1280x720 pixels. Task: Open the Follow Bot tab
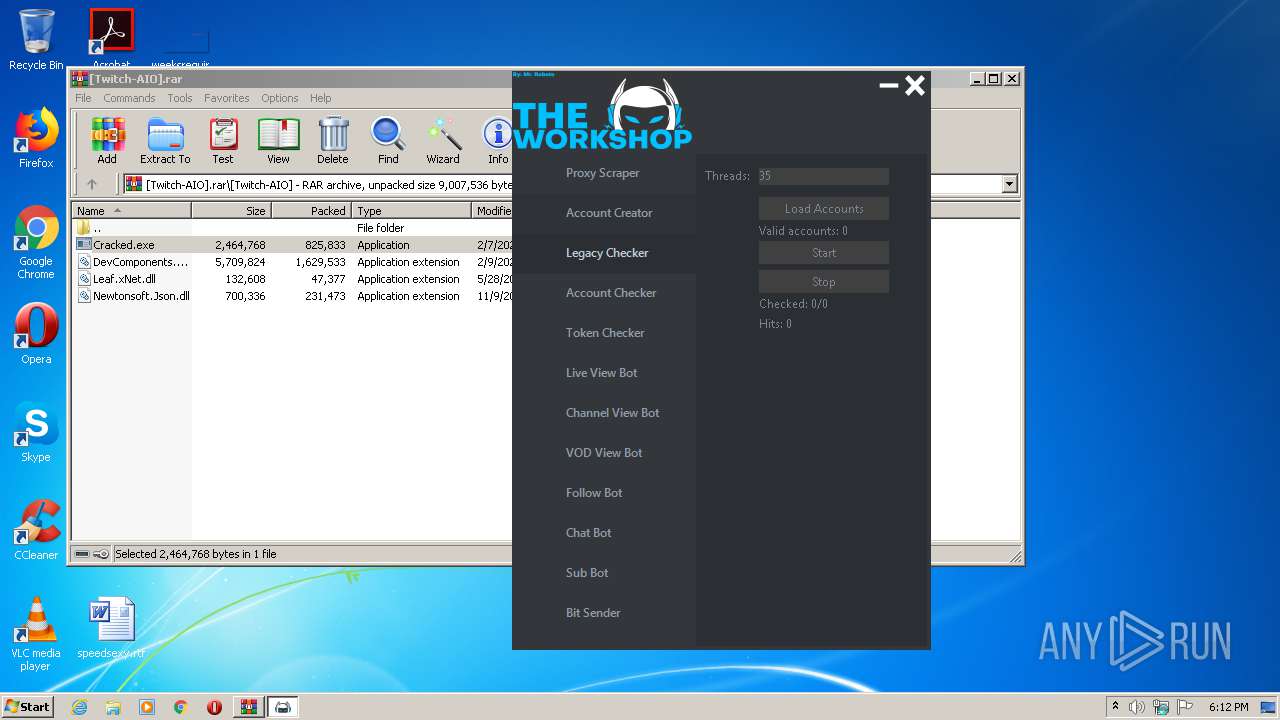click(604, 493)
